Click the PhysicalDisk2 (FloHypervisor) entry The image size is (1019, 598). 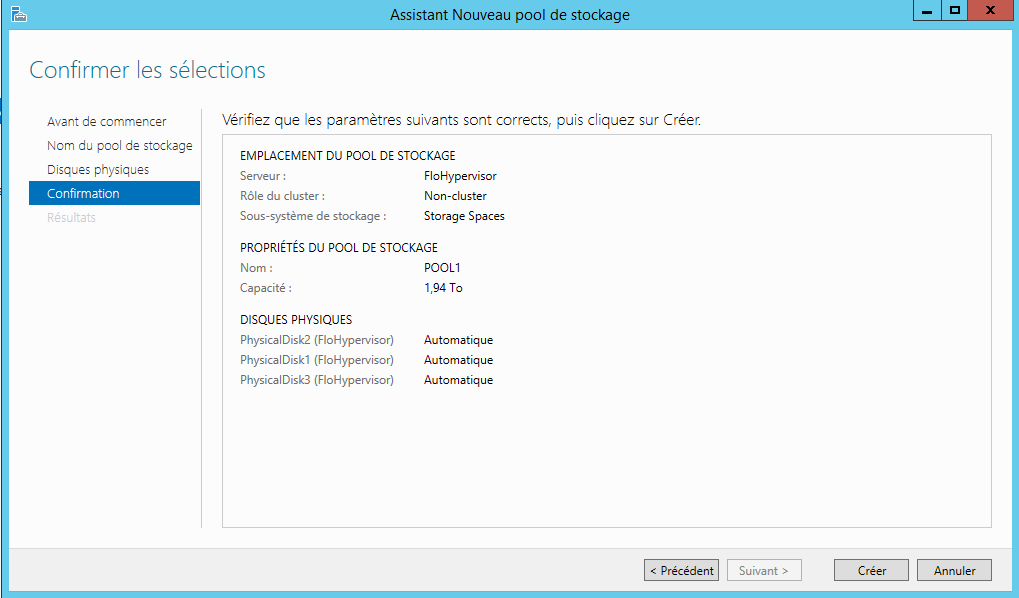(317, 340)
